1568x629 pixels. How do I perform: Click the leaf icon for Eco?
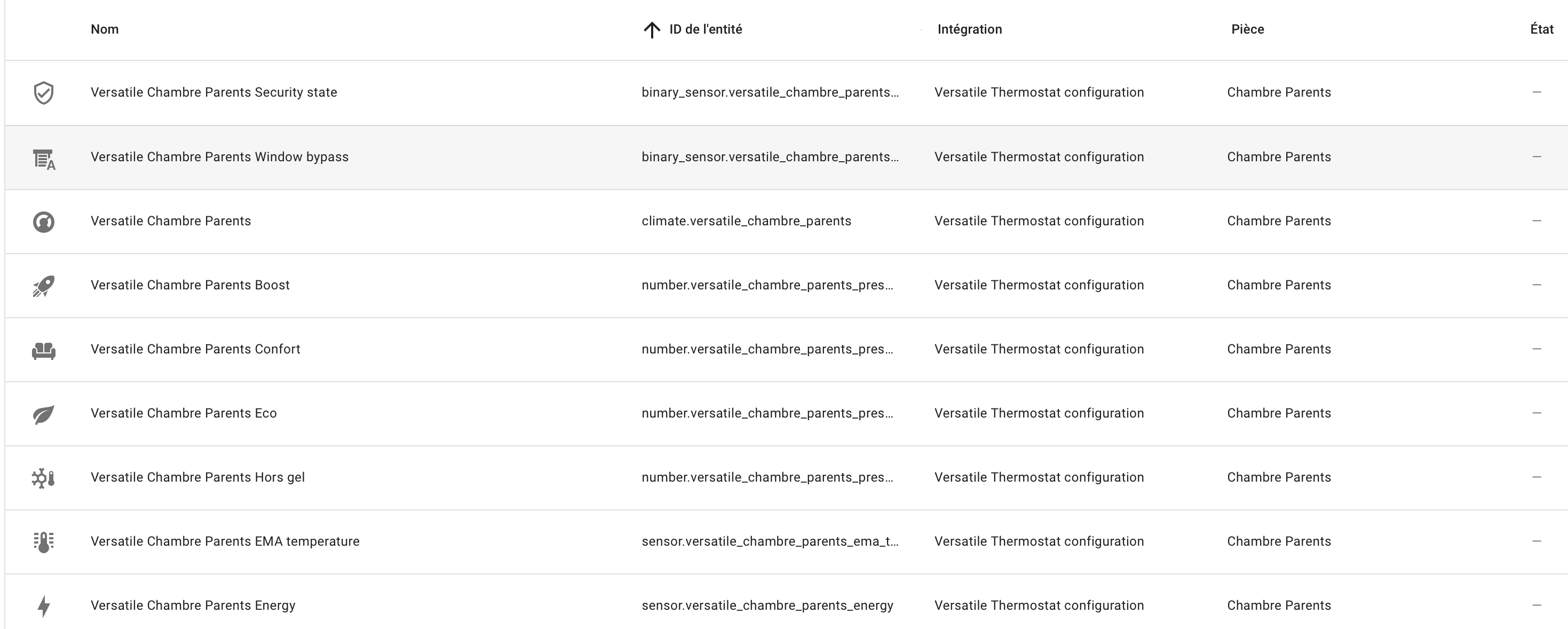[x=43, y=415]
